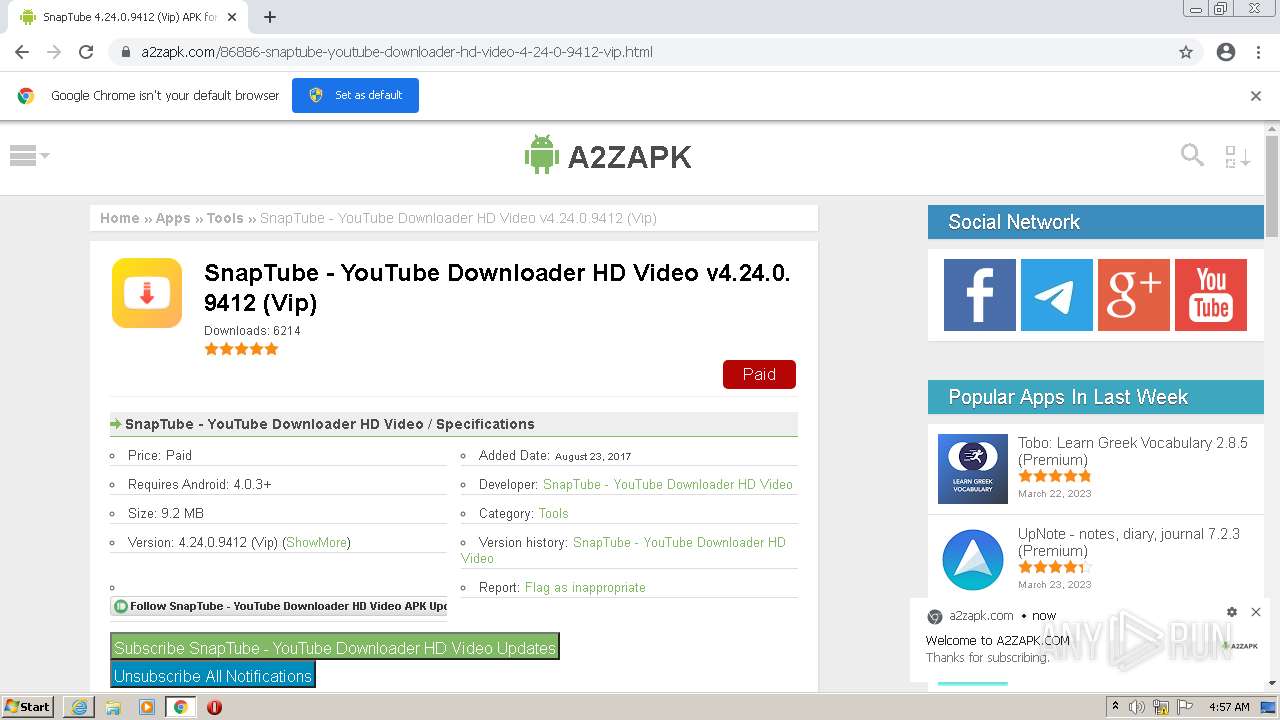This screenshot has height=720, width=1280.
Task: Click the A2ZAPK android logo
Action: tap(608, 156)
